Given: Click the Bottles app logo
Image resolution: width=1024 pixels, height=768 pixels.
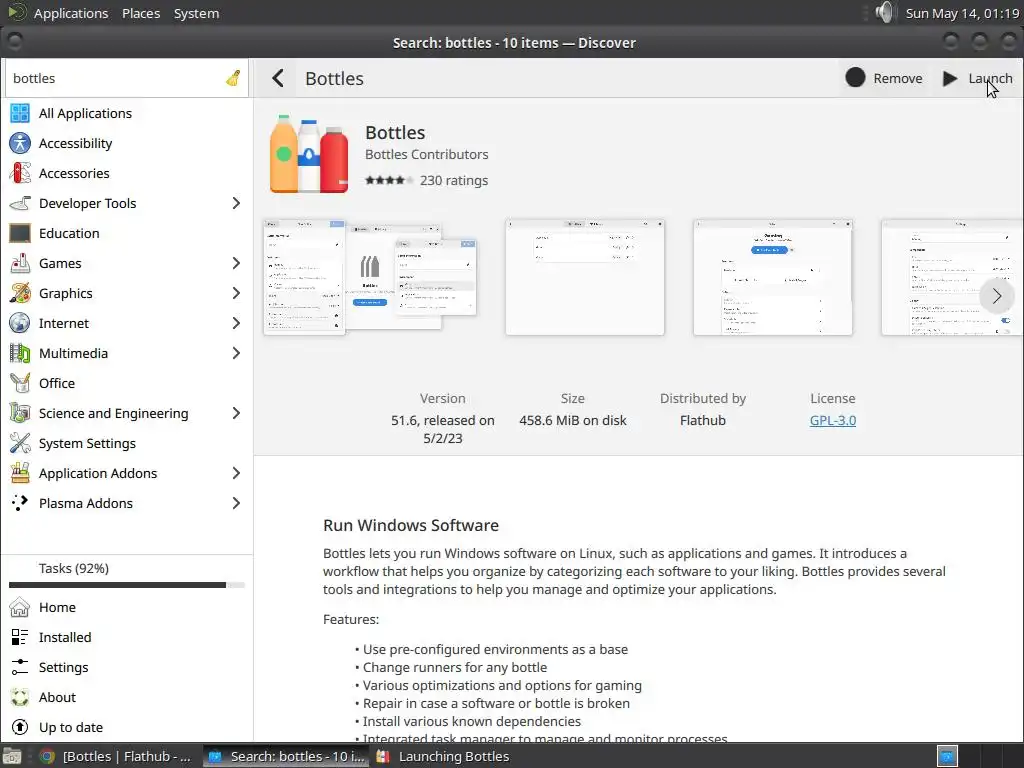Looking at the screenshot, I should pyautogui.click(x=309, y=154).
